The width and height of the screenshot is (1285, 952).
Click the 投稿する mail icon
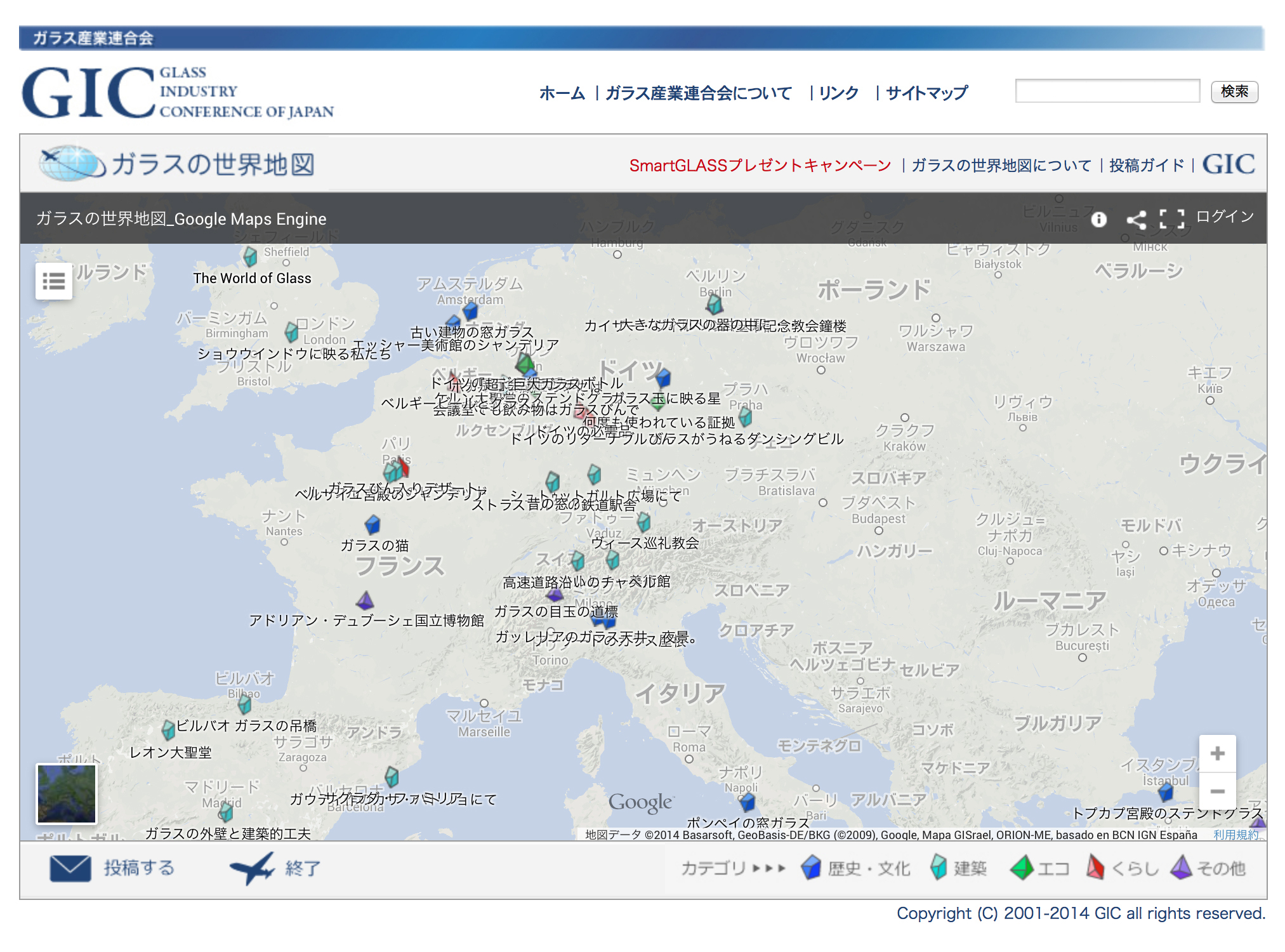[70, 868]
